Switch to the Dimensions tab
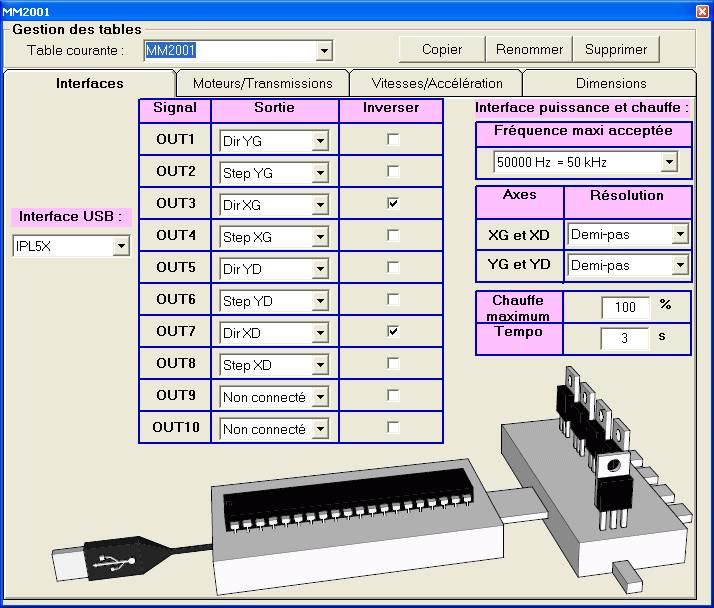The height and width of the screenshot is (608, 714). click(611, 83)
